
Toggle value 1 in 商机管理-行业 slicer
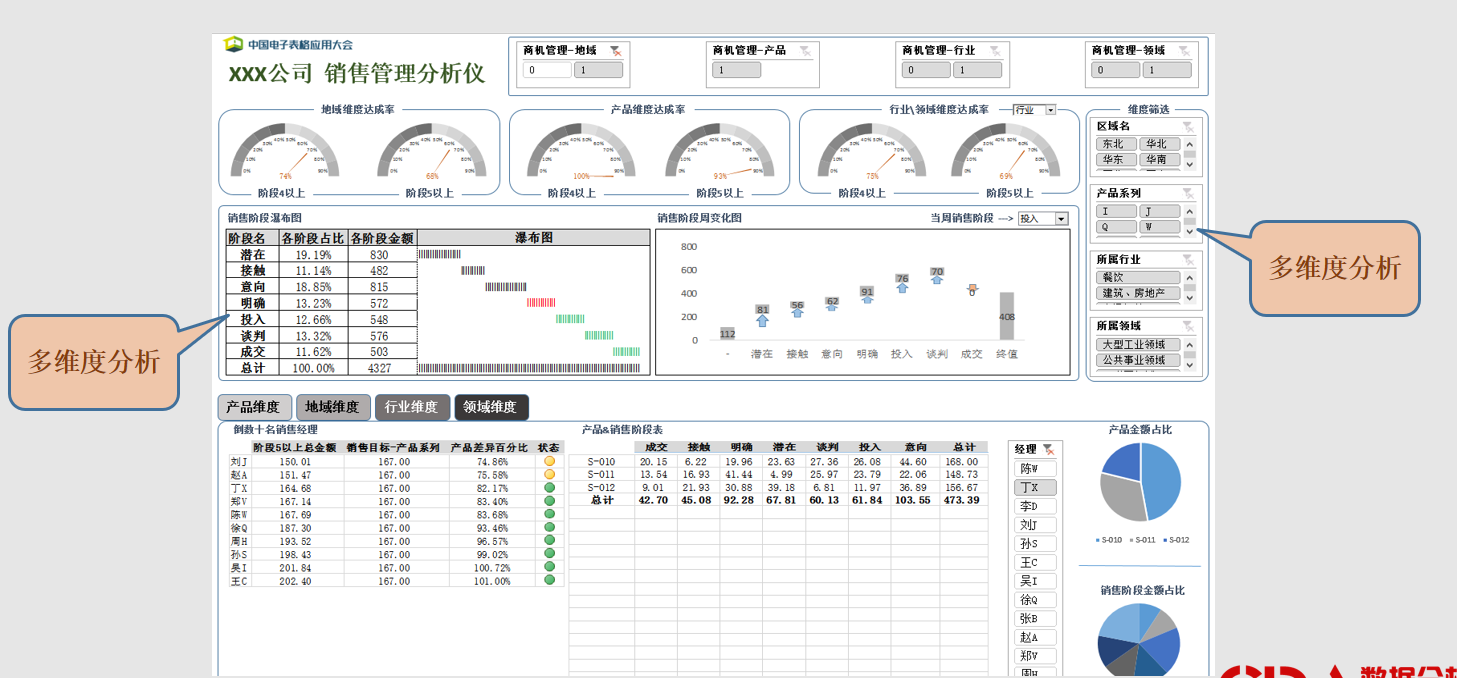(x=977, y=70)
